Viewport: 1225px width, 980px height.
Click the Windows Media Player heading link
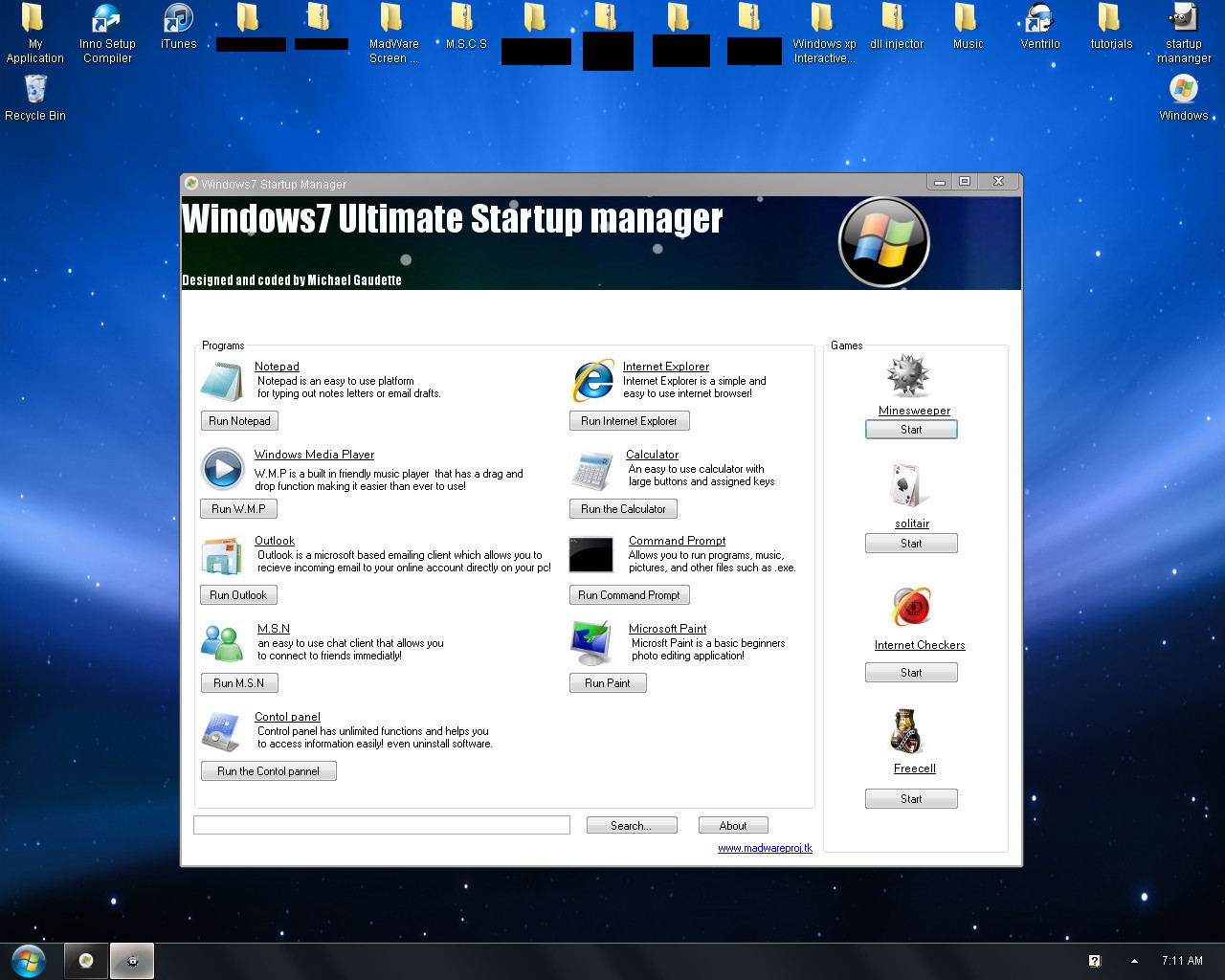point(314,455)
